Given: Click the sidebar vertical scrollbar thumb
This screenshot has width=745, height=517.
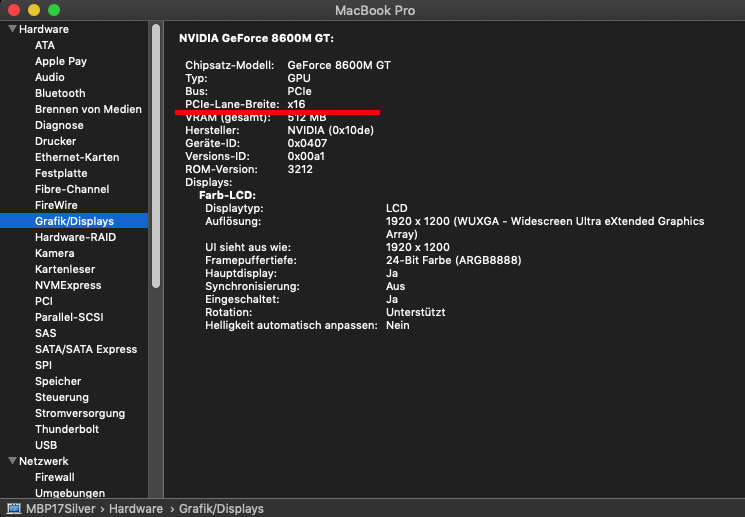Looking at the screenshot, I should point(156,156).
